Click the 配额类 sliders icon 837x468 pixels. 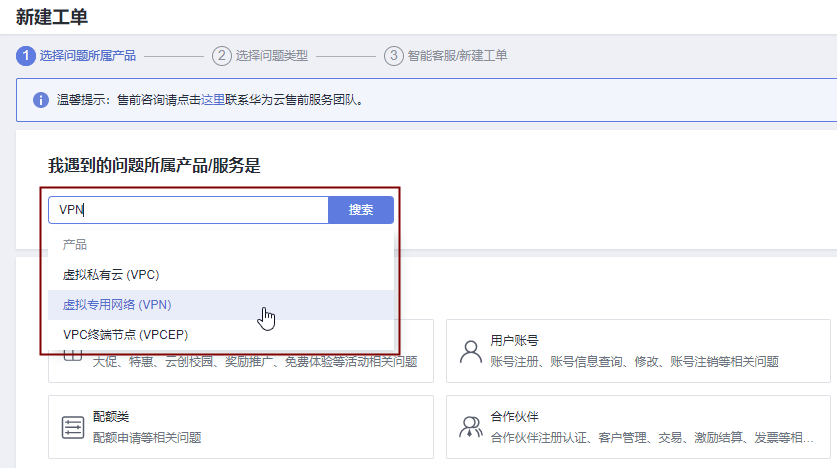click(73, 427)
